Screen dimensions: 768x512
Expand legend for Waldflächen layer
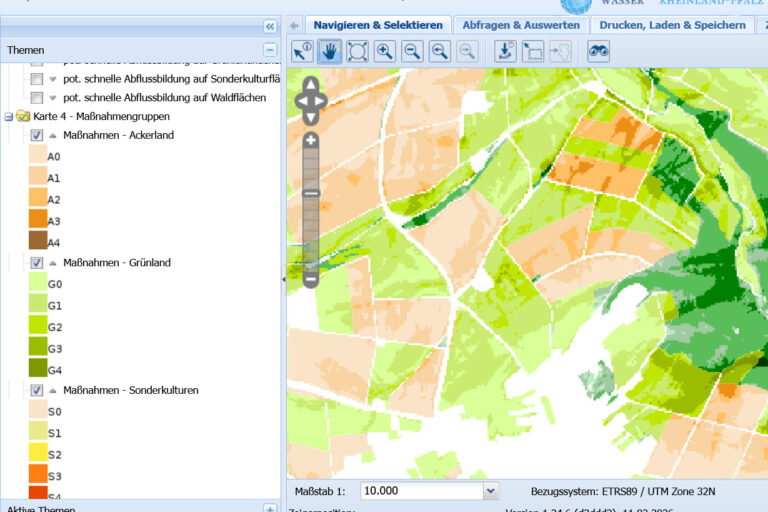click(x=53, y=98)
